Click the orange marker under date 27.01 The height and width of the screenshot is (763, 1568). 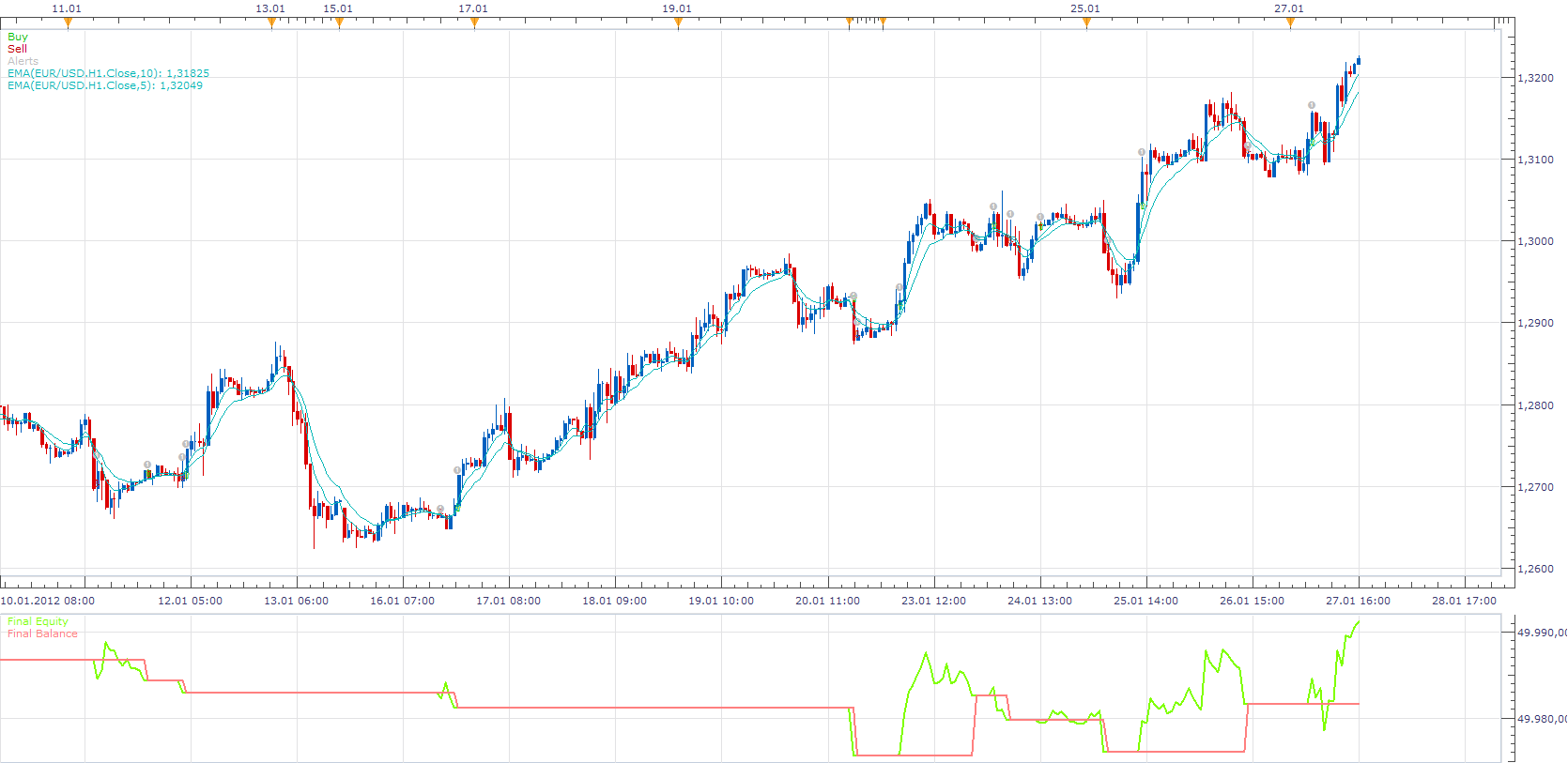point(1290,23)
